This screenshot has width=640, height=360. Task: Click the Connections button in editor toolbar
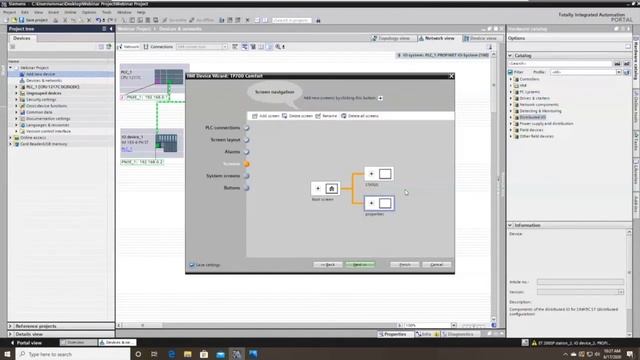158,47
